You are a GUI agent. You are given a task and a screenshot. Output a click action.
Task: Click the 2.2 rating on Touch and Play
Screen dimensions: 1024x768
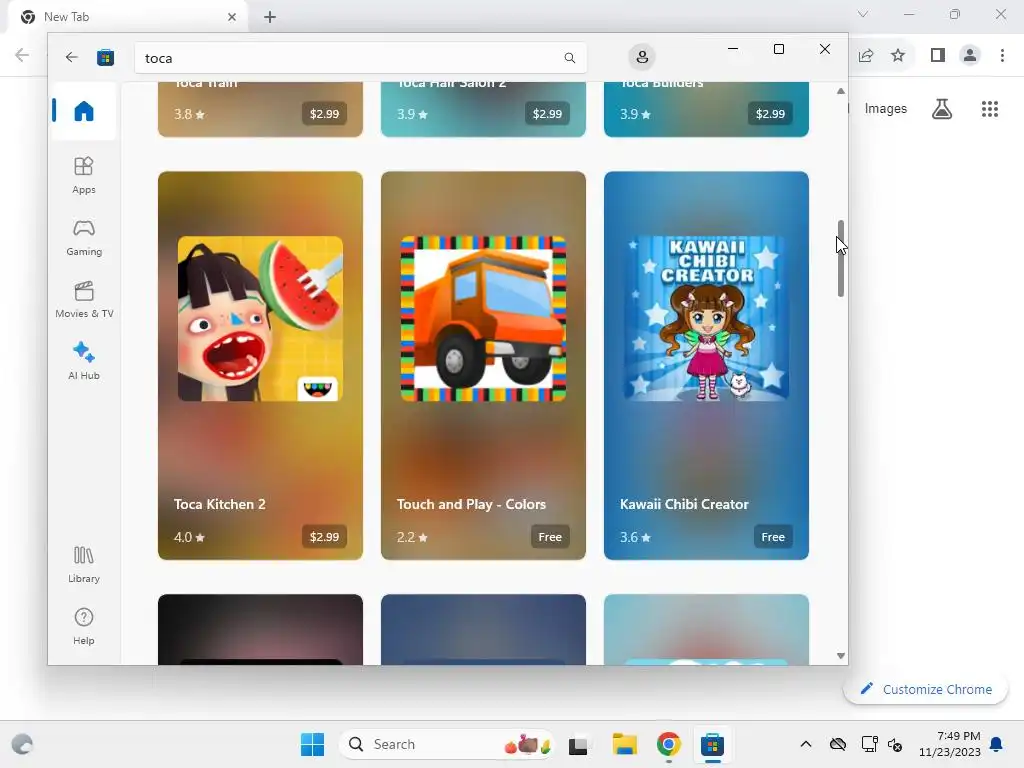tap(412, 537)
